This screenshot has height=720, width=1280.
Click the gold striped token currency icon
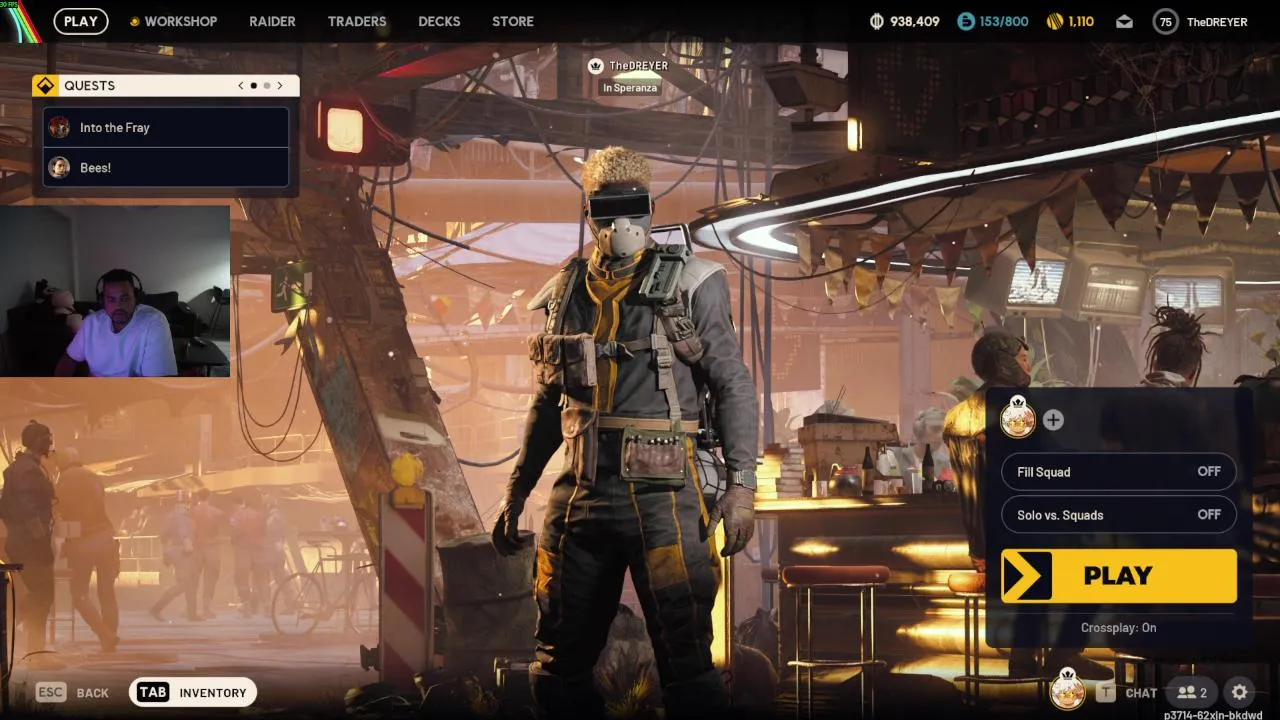[1054, 21]
